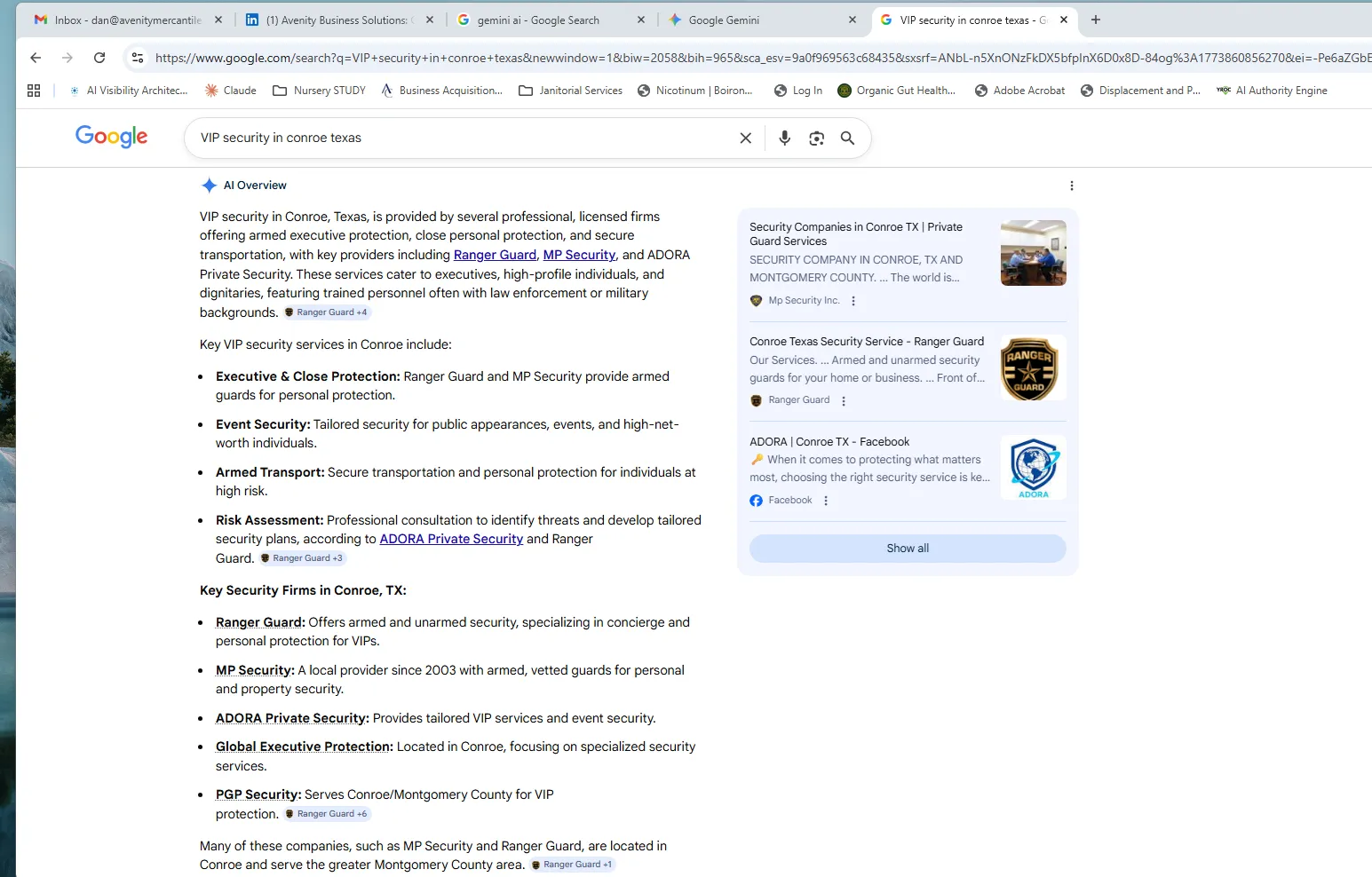The width and height of the screenshot is (1372, 877).
Task: Click 'Key Security Firms in Conroe, TX:' heading
Action: tap(303, 590)
